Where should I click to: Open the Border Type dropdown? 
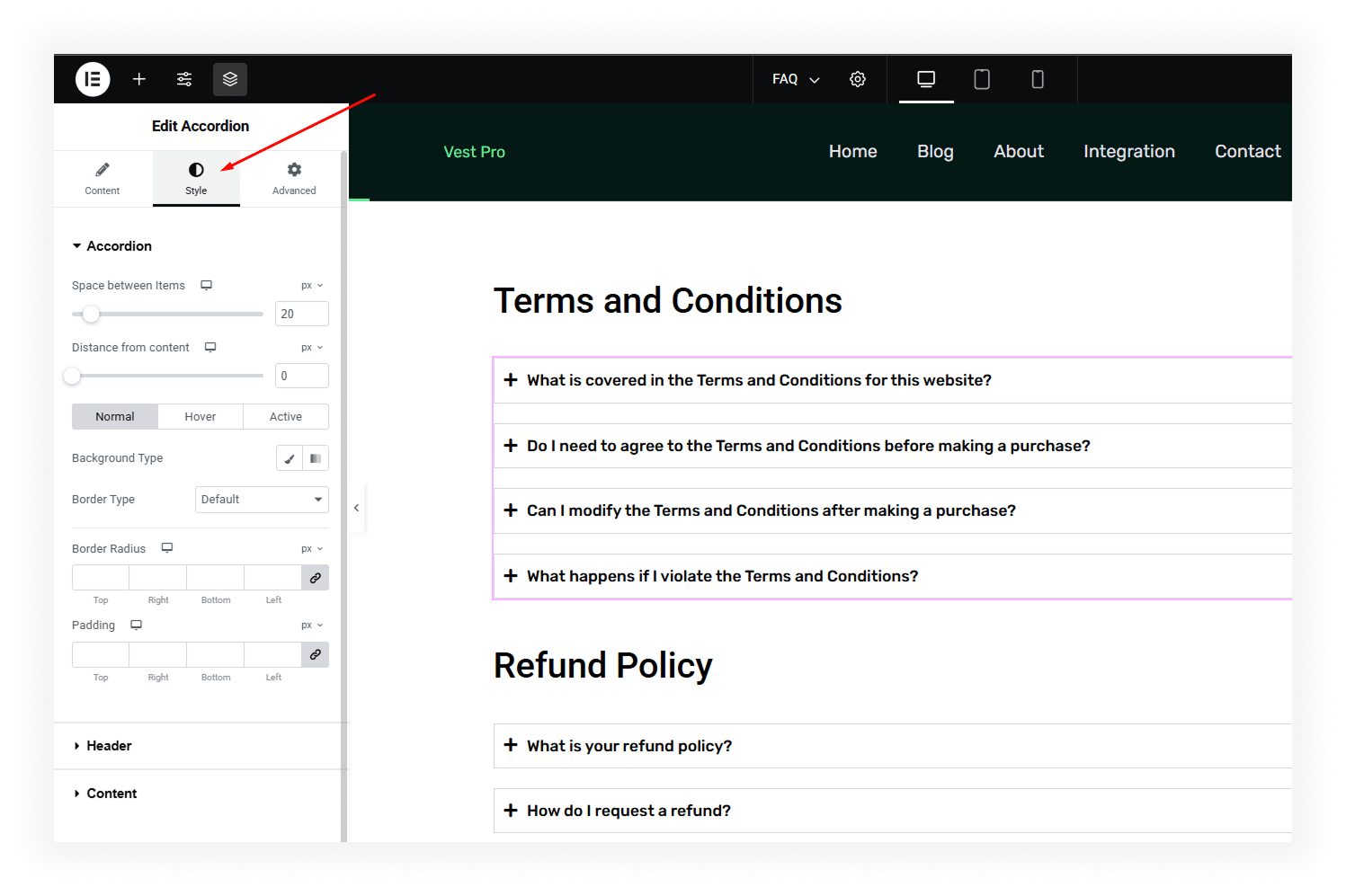(x=262, y=500)
